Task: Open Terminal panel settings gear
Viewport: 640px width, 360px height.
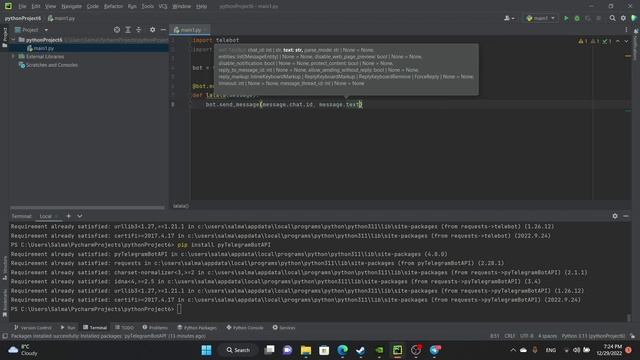Action: click(615, 216)
